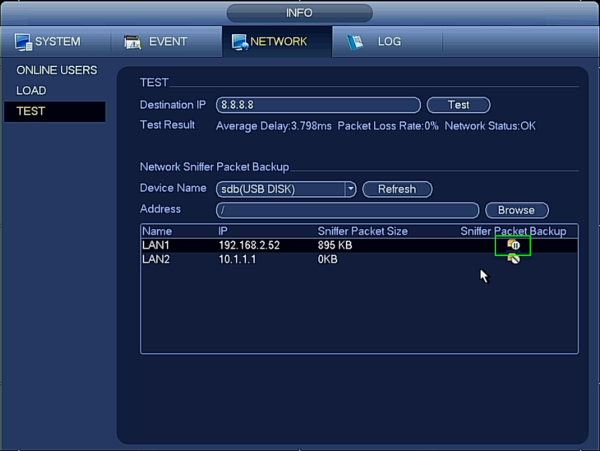Run the Test button for destination IP

[x=458, y=105]
